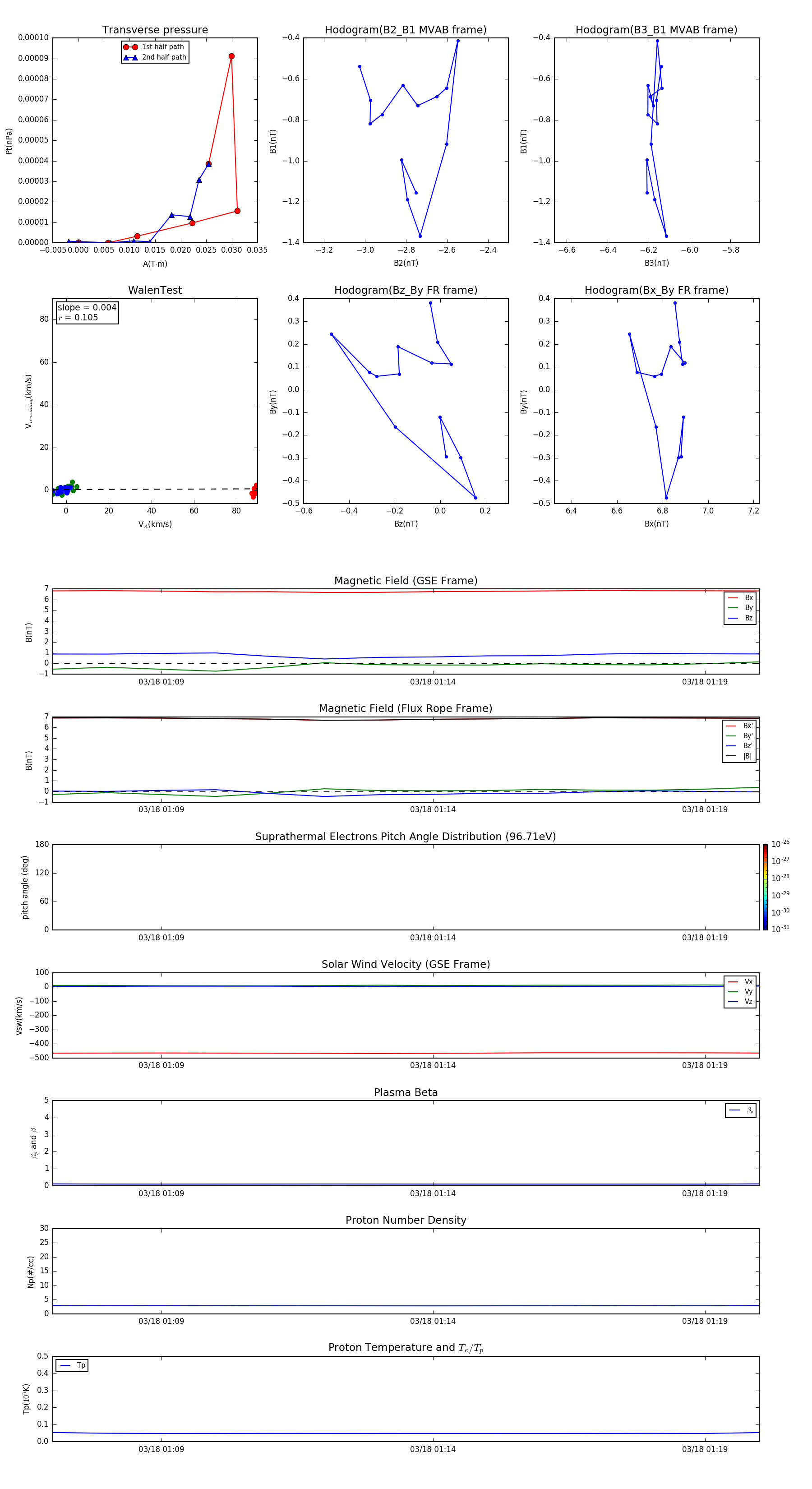Viewport: 812px width, 1489px height.
Task: Click the "Bz'" entry in Flux Rope legend
Action: tap(740, 746)
